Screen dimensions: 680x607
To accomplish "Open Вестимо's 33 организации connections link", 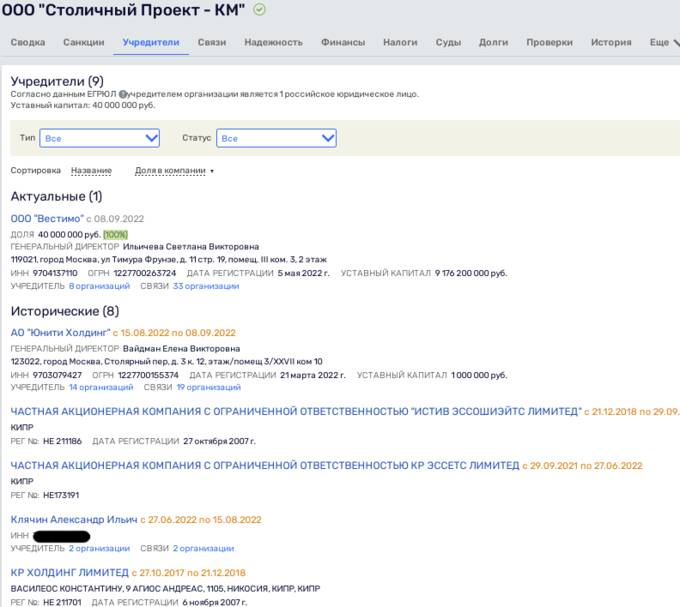I will click(x=206, y=286).
